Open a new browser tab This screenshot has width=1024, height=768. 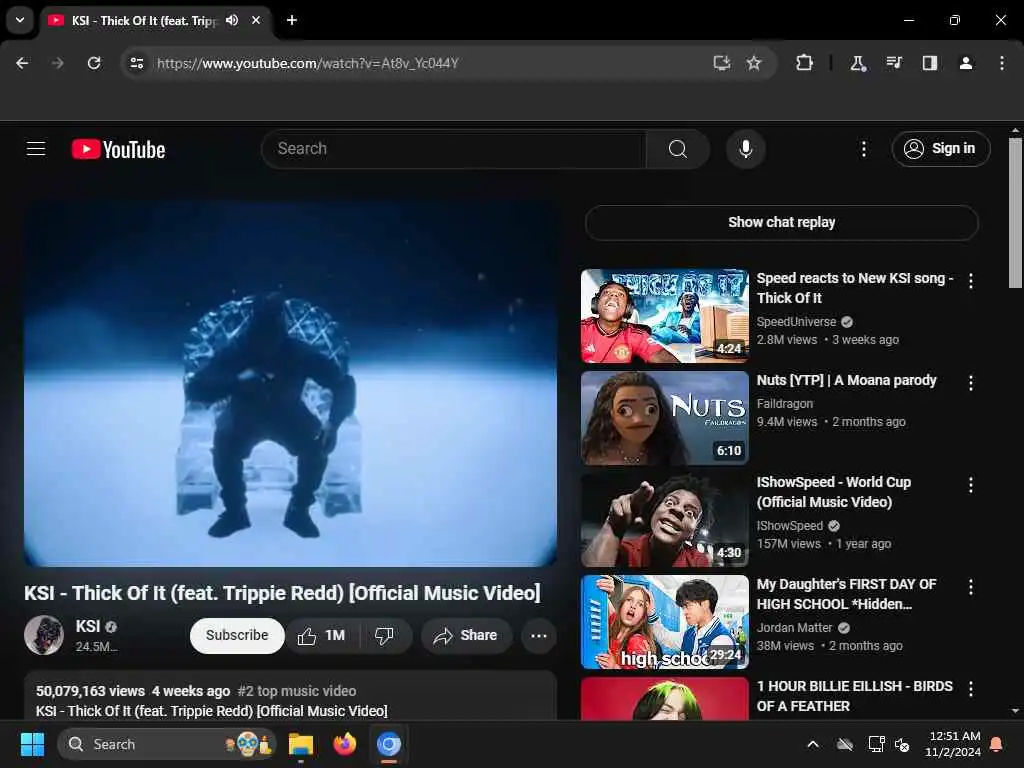pyautogui.click(x=292, y=20)
